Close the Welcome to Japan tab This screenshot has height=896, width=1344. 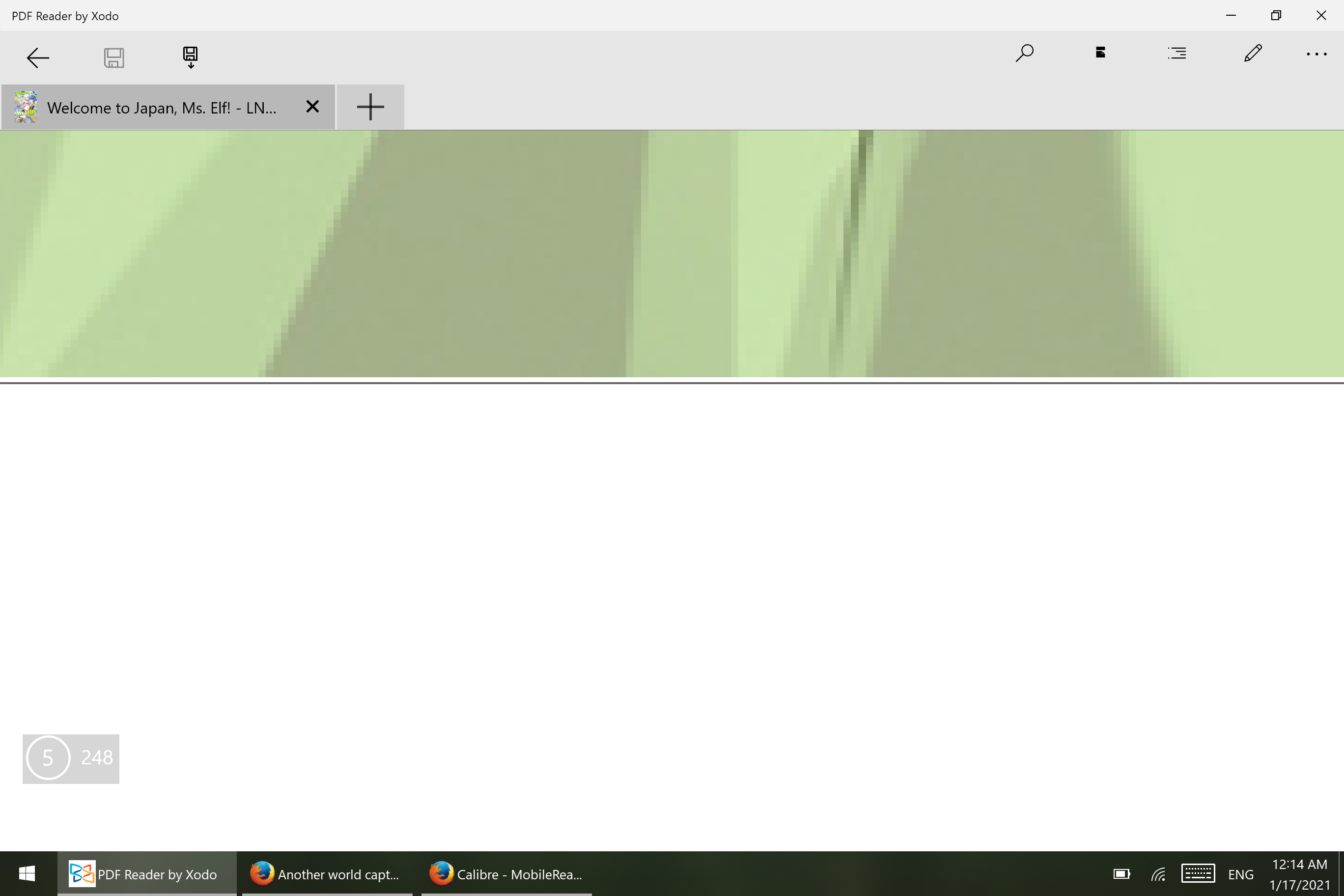pos(312,107)
